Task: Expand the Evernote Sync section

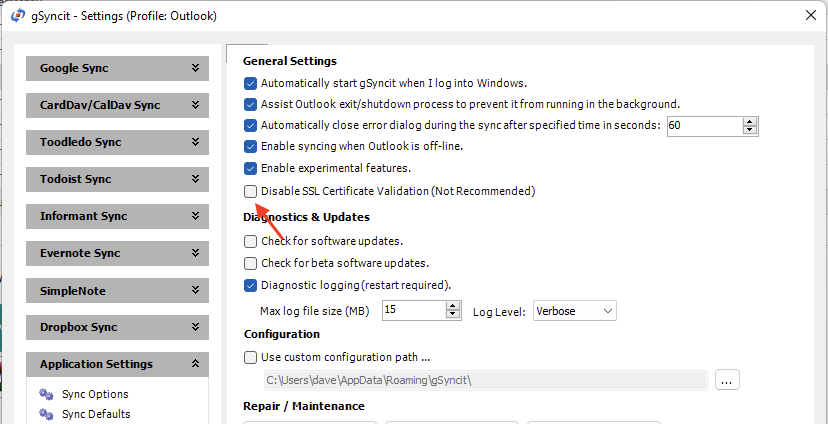Action: click(x=117, y=253)
